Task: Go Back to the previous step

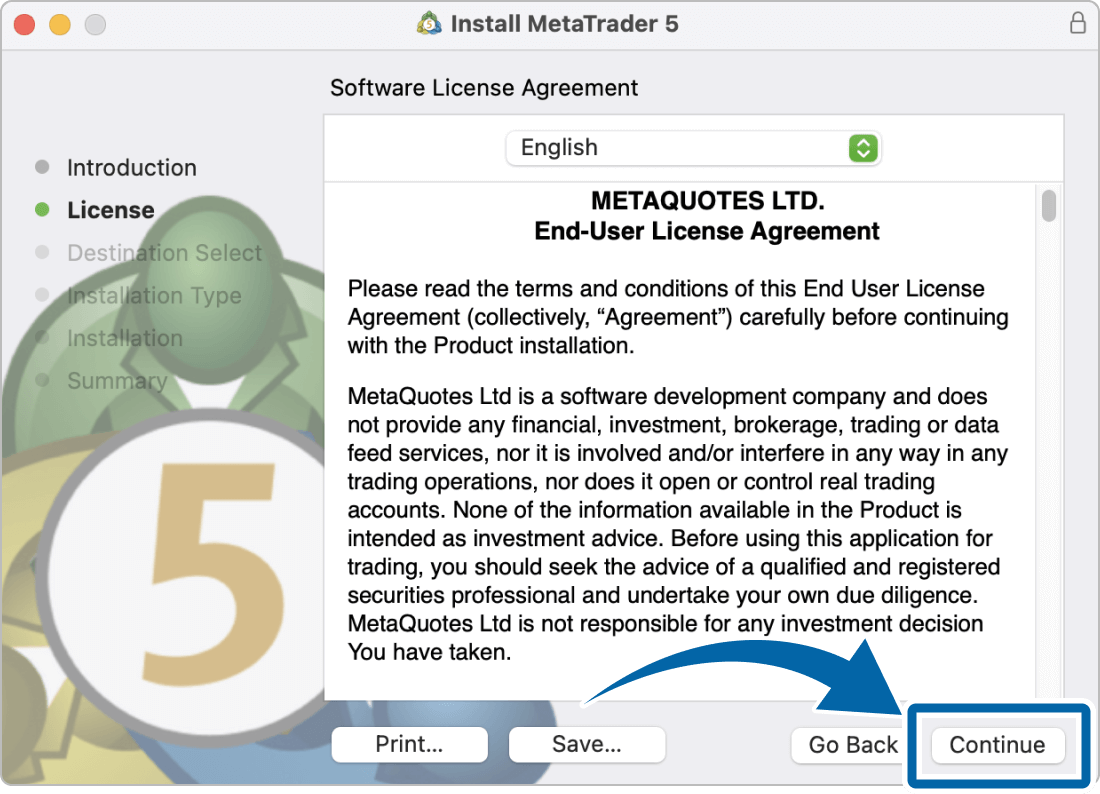Action: click(852, 744)
